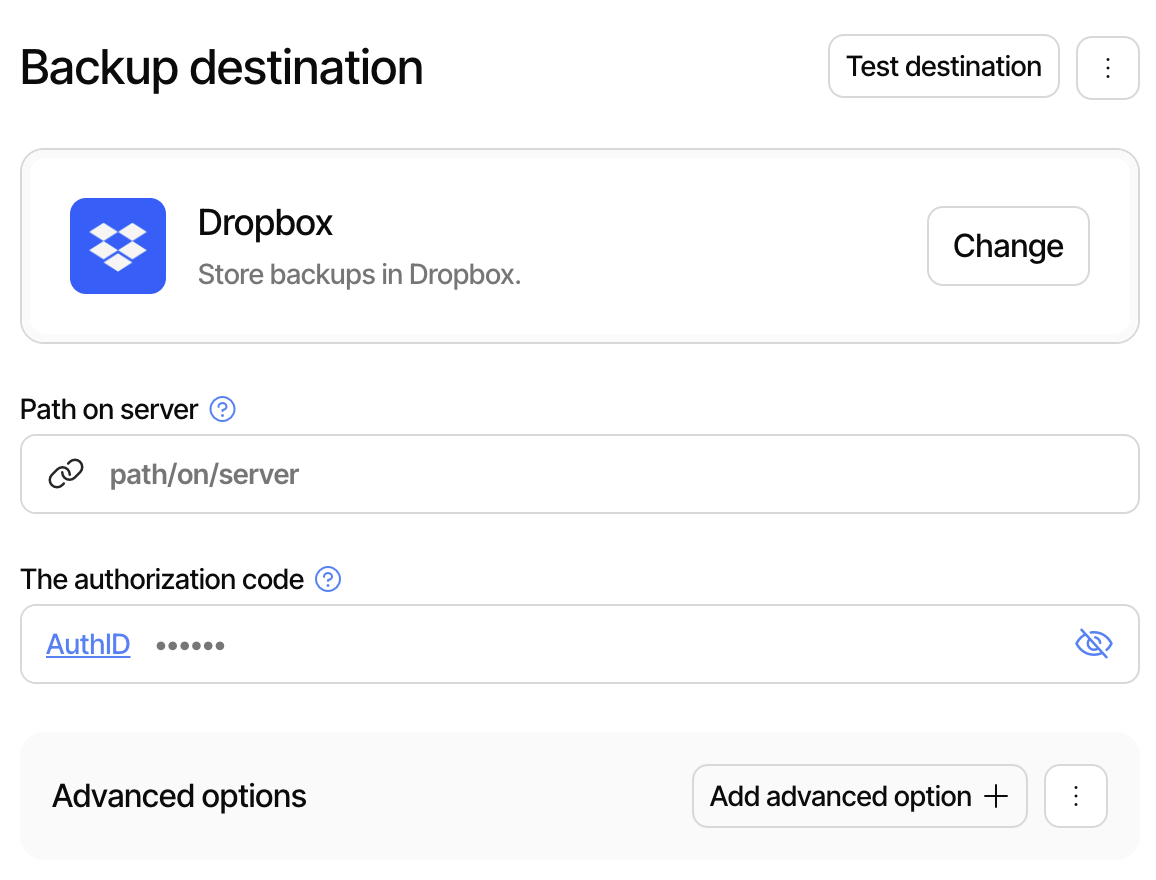
Task: Click the eye icon in the authorization code field
Action: click(1093, 643)
